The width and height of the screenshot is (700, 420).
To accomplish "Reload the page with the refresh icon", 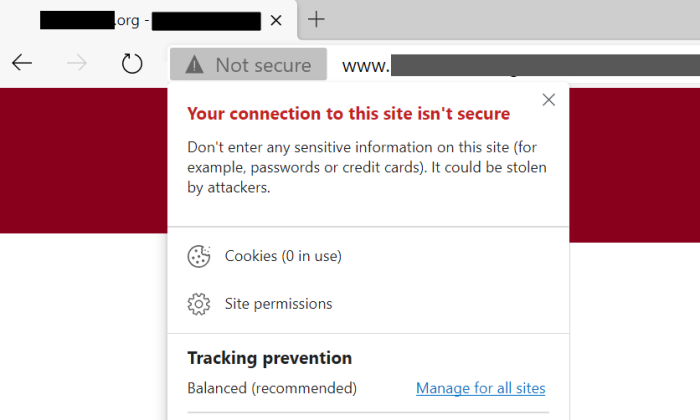I will click(x=132, y=63).
